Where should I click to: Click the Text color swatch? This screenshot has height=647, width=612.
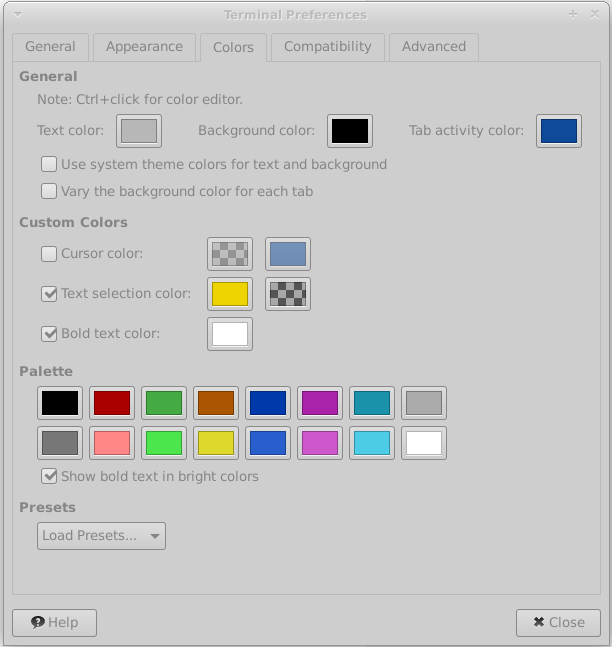coord(139,131)
